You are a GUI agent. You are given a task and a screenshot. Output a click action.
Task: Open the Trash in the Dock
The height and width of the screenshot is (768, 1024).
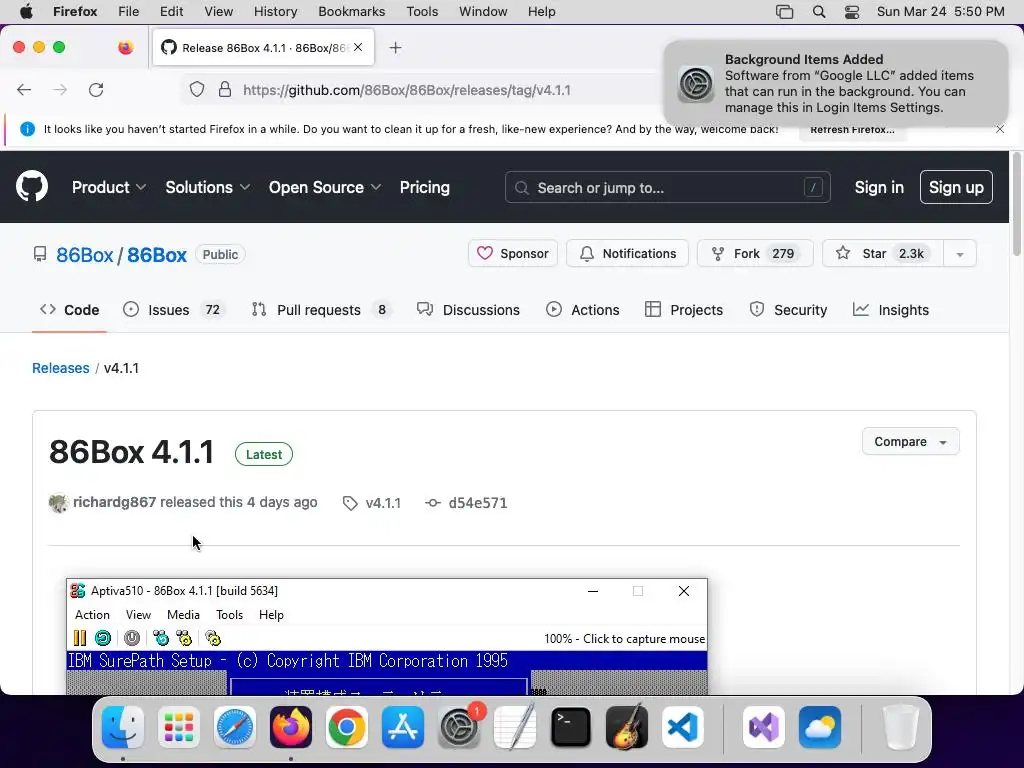tap(901, 727)
